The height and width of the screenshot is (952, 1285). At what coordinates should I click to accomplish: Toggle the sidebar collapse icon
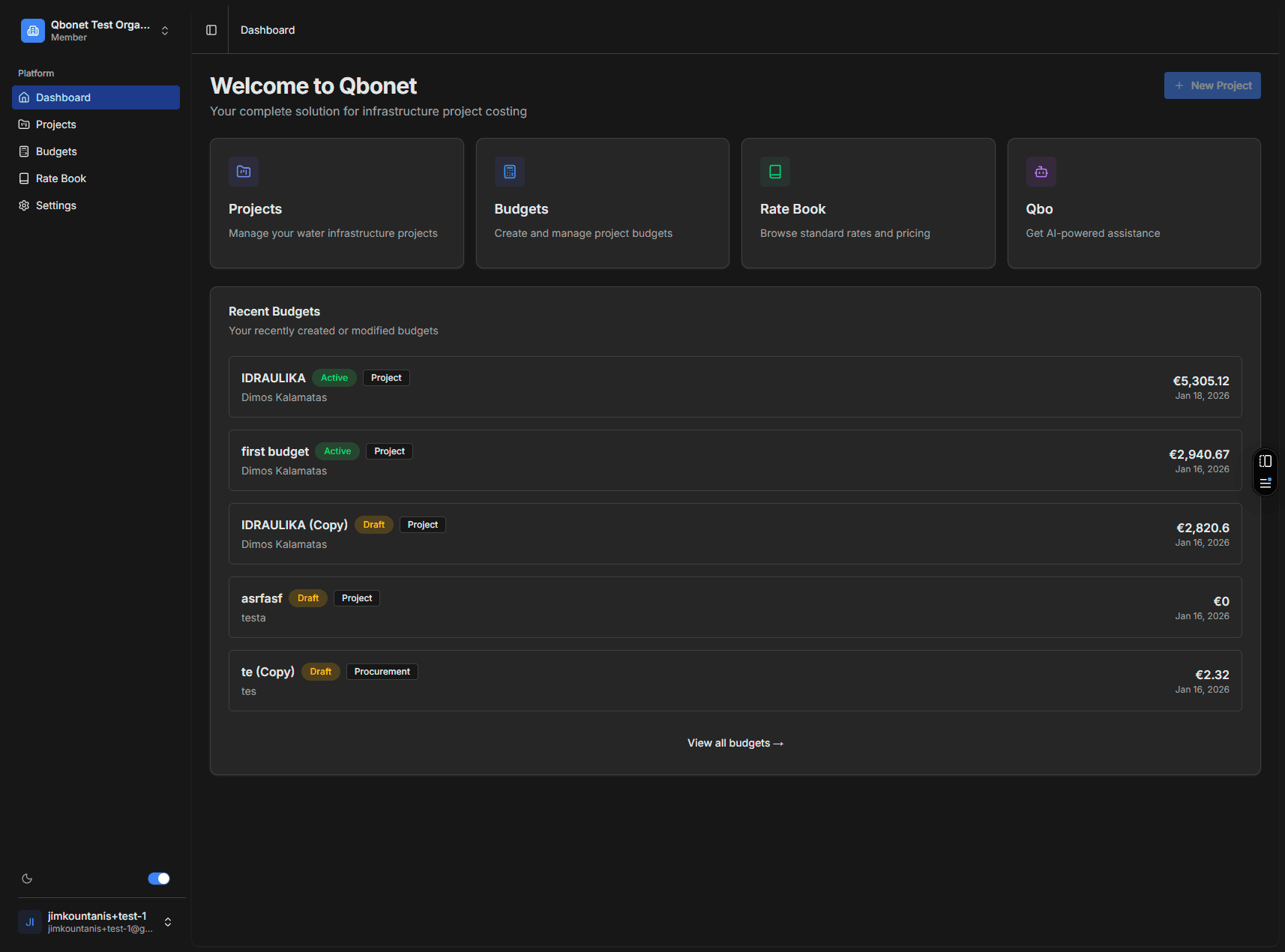click(x=211, y=30)
